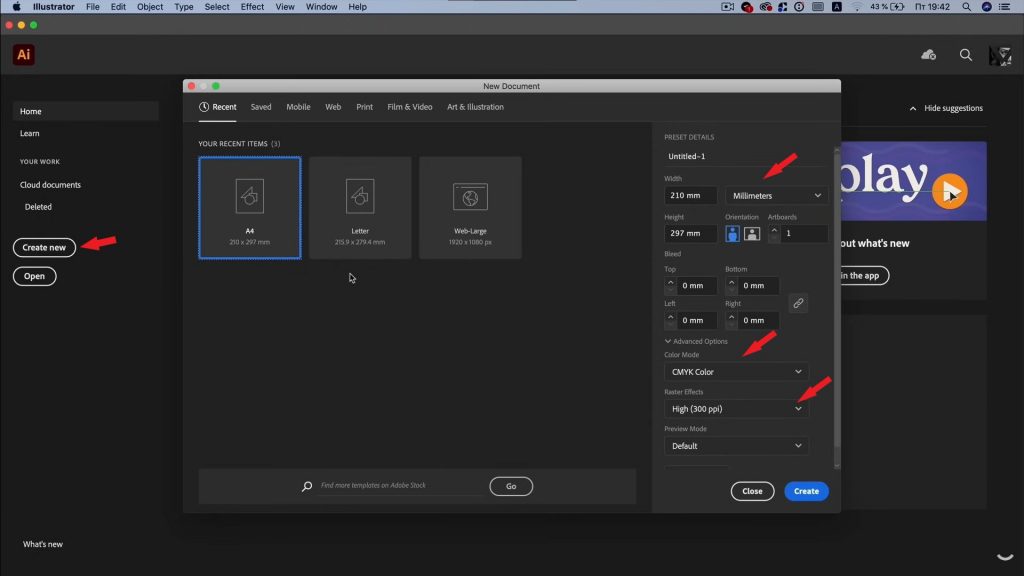Click the keyboard viewer menu bar icon
This screenshot has height=576, width=1024.
(818, 7)
